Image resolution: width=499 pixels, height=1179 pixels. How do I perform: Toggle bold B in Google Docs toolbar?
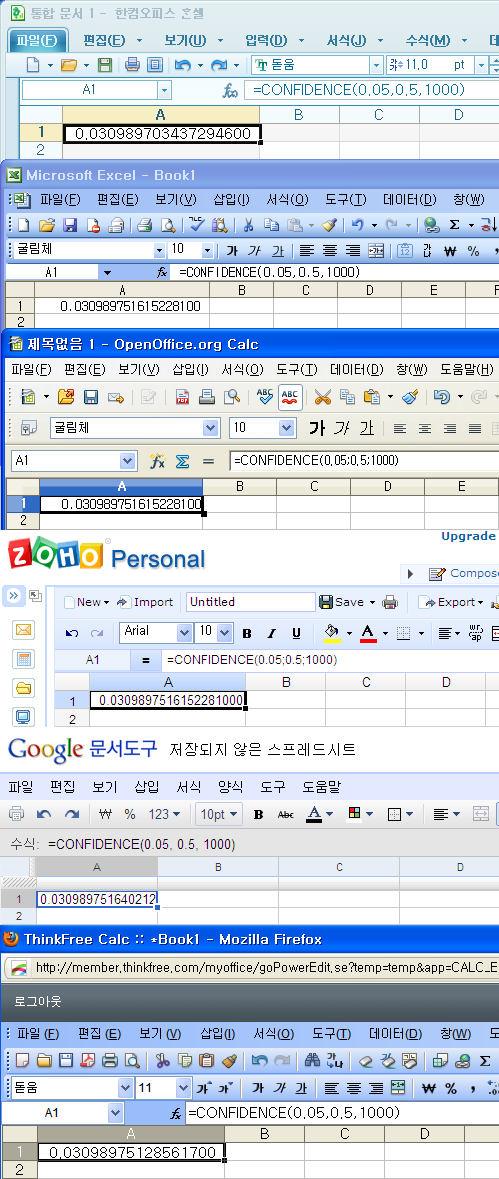pyautogui.click(x=259, y=814)
